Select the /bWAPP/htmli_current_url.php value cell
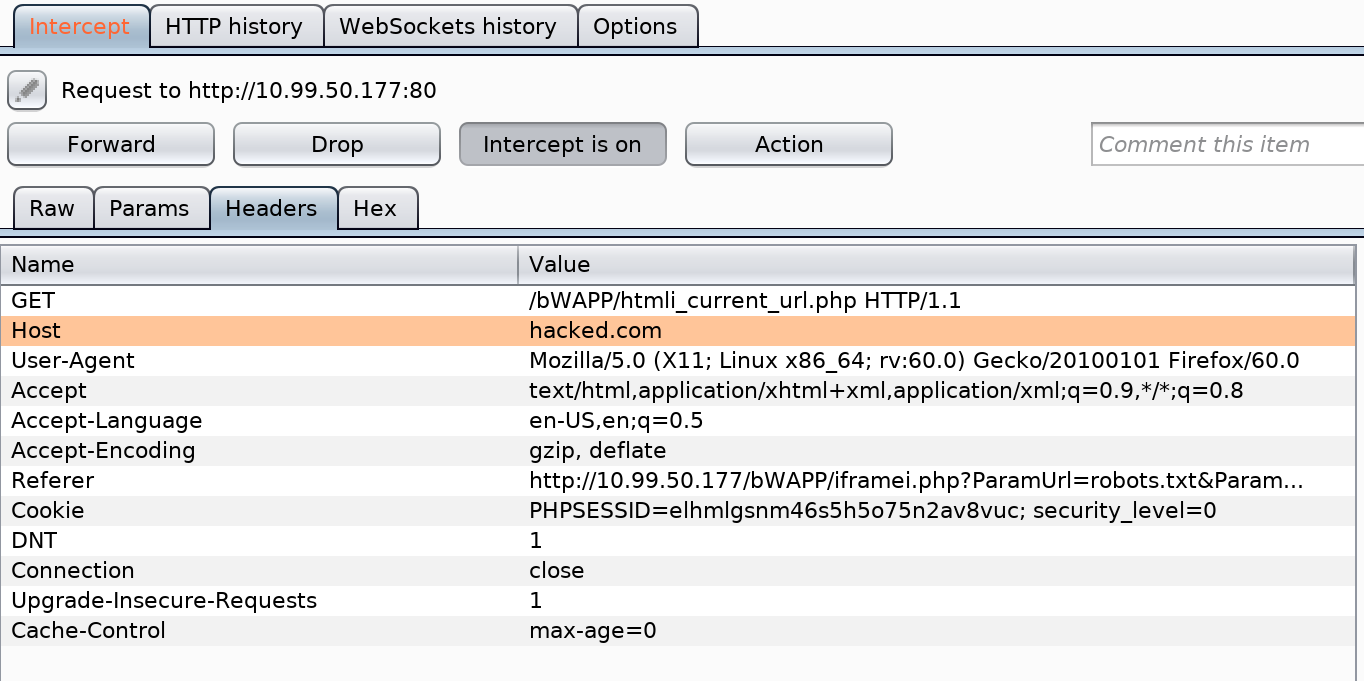The image size is (1364, 681). pos(937,300)
